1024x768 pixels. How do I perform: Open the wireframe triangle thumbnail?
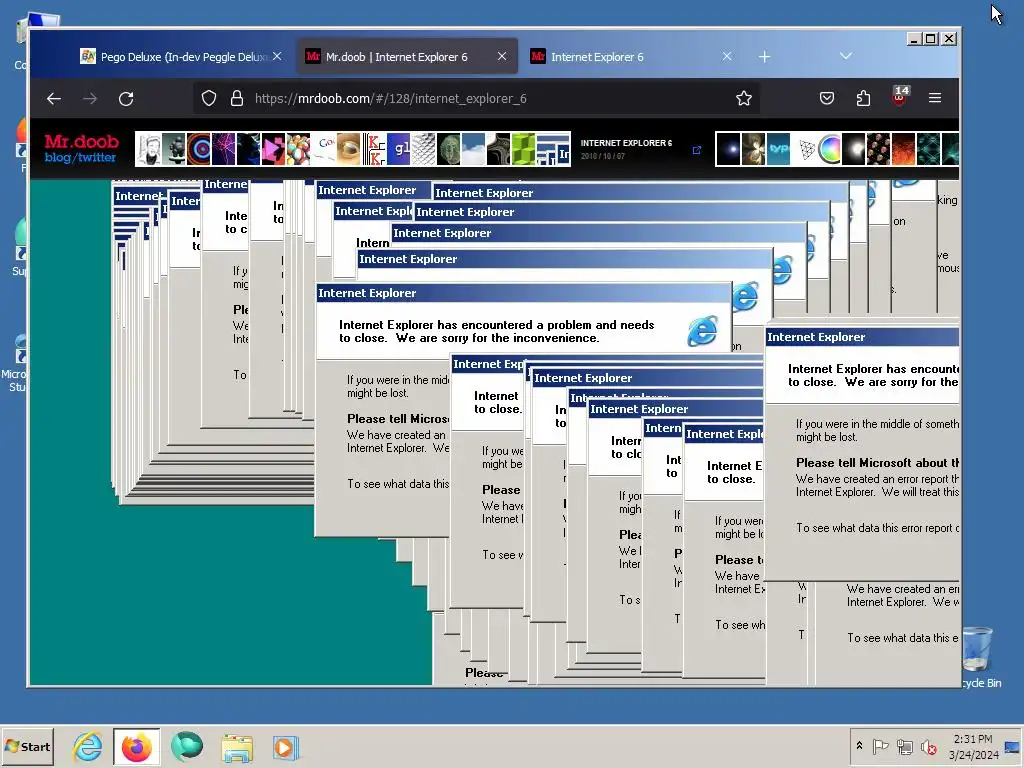pyautogui.click(x=804, y=149)
